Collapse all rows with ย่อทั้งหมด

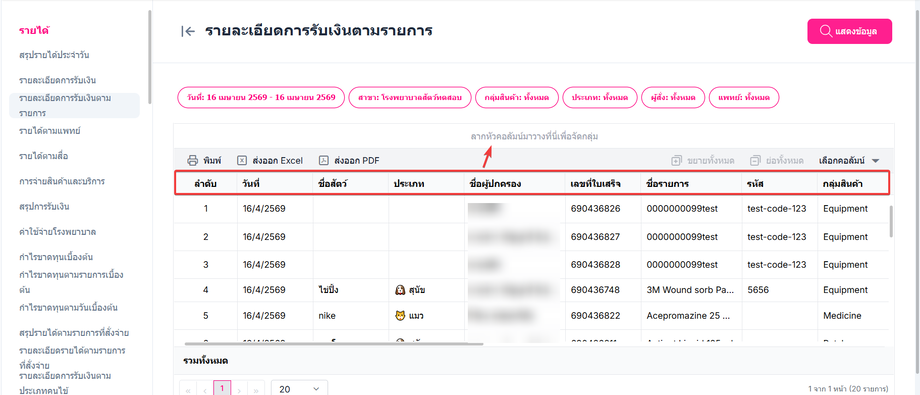coord(777,160)
